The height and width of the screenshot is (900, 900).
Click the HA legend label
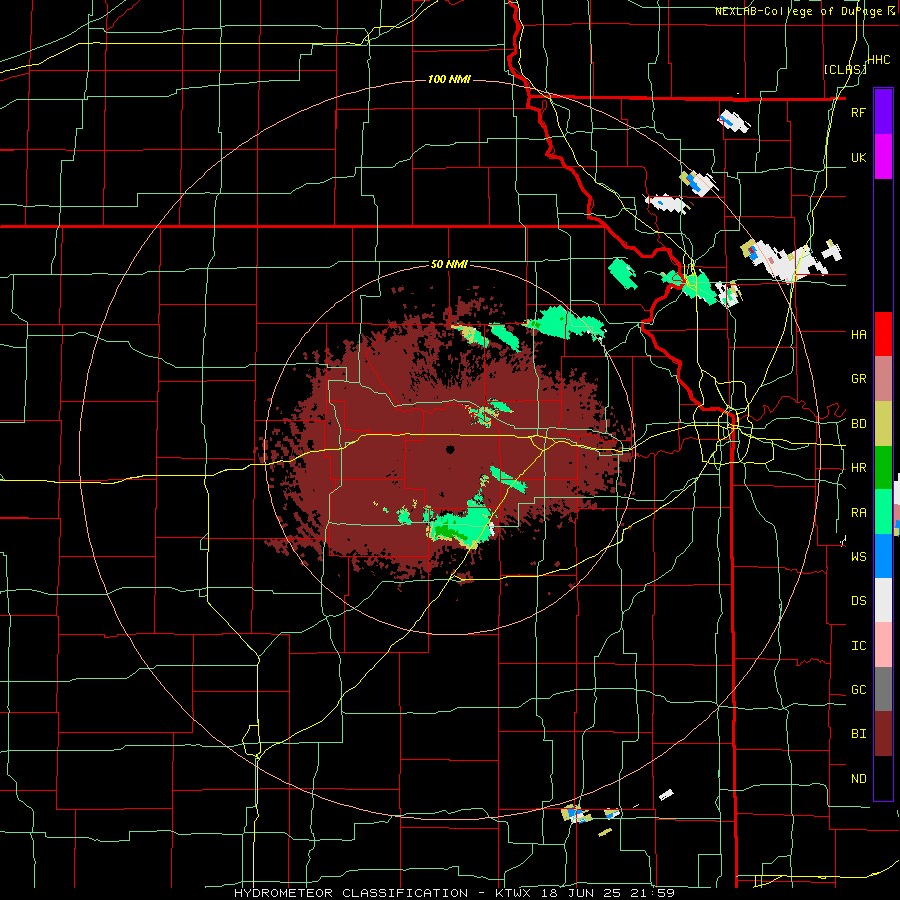click(x=859, y=334)
